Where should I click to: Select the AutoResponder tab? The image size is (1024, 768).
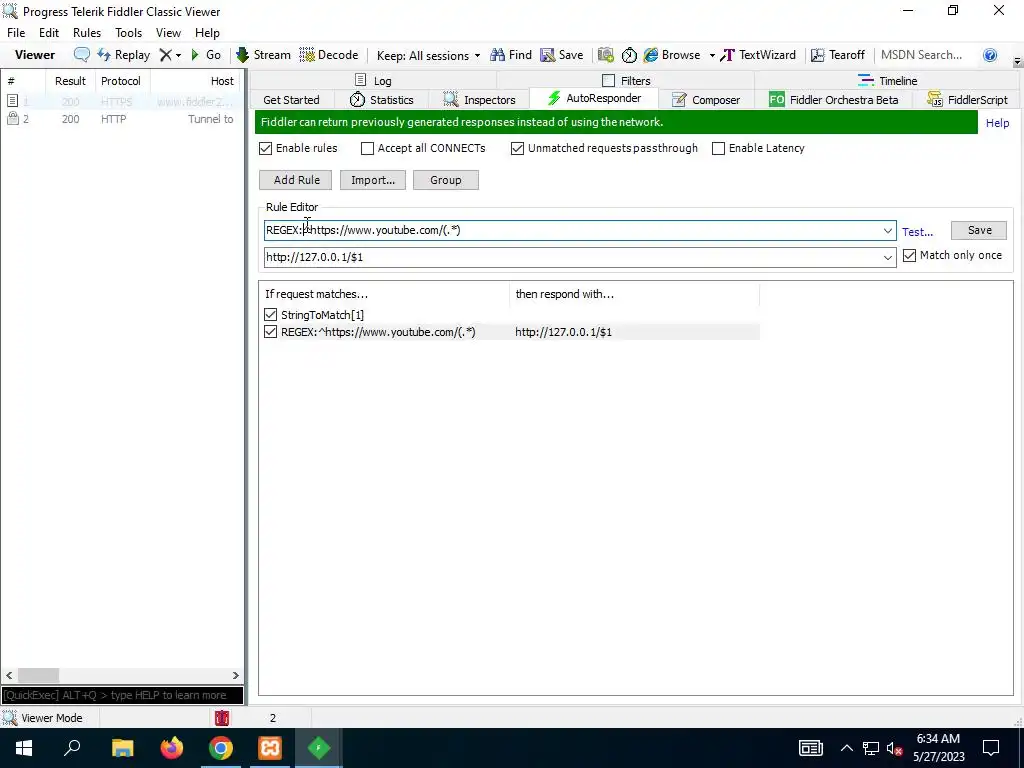click(594, 99)
